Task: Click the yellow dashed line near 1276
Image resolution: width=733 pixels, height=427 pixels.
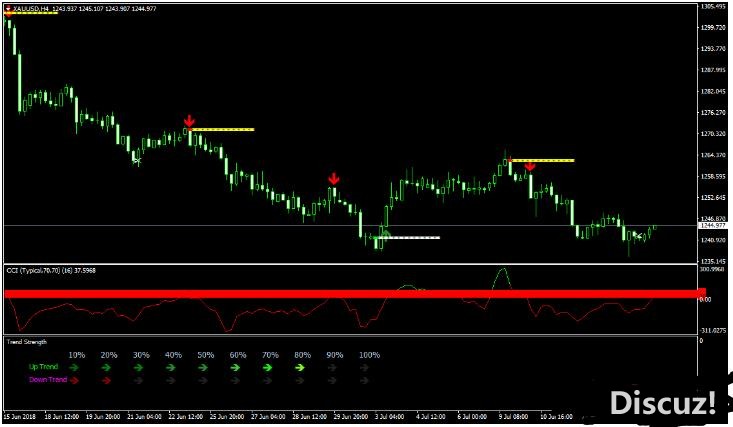Action: [224, 130]
